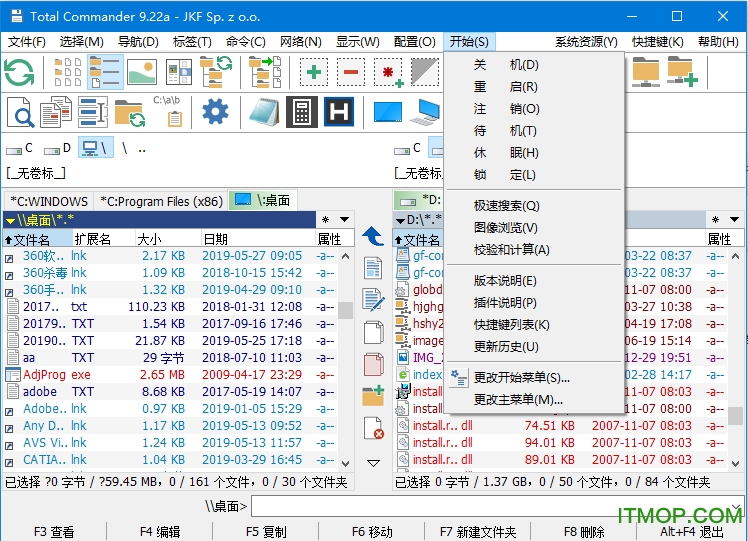Click the blue monitor desktop icon in toolbar

388,113
